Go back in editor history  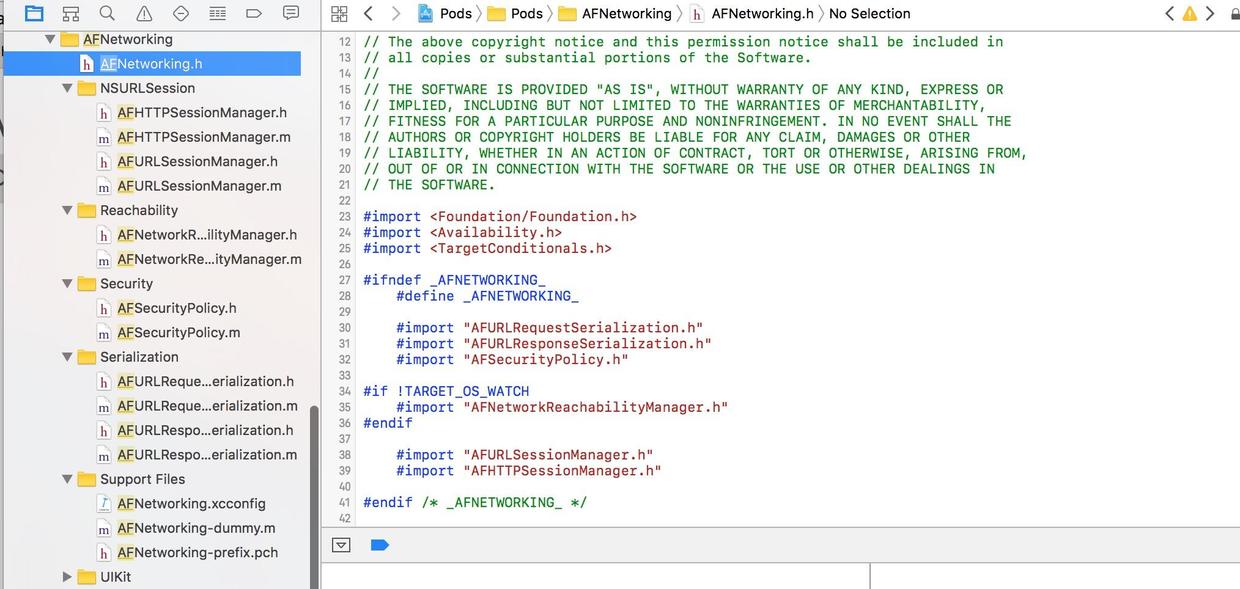(x=368, y=13)
